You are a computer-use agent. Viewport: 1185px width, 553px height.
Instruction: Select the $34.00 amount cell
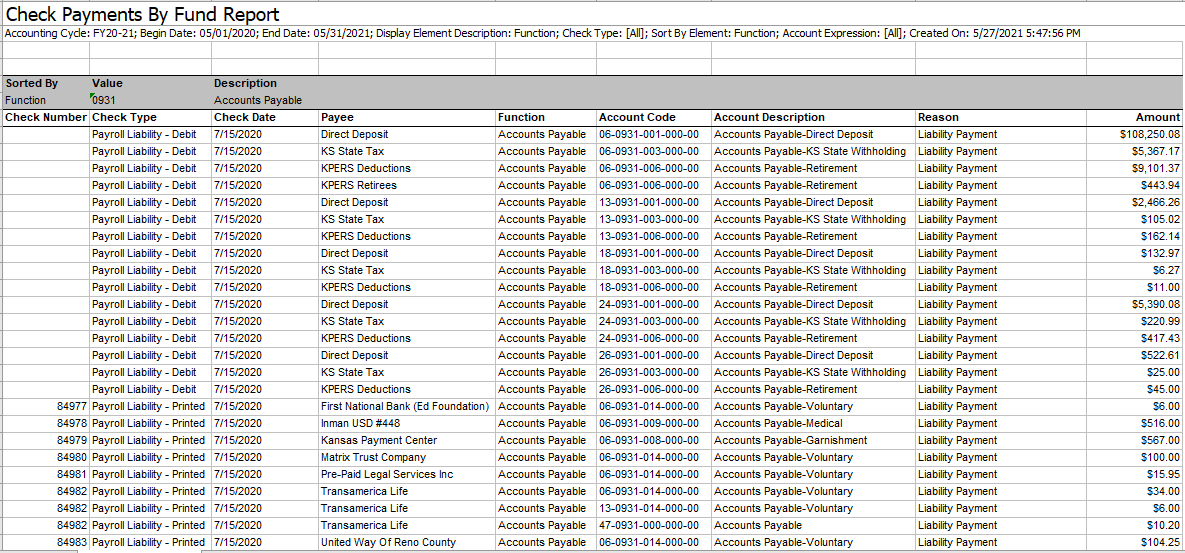point(1134,491)
